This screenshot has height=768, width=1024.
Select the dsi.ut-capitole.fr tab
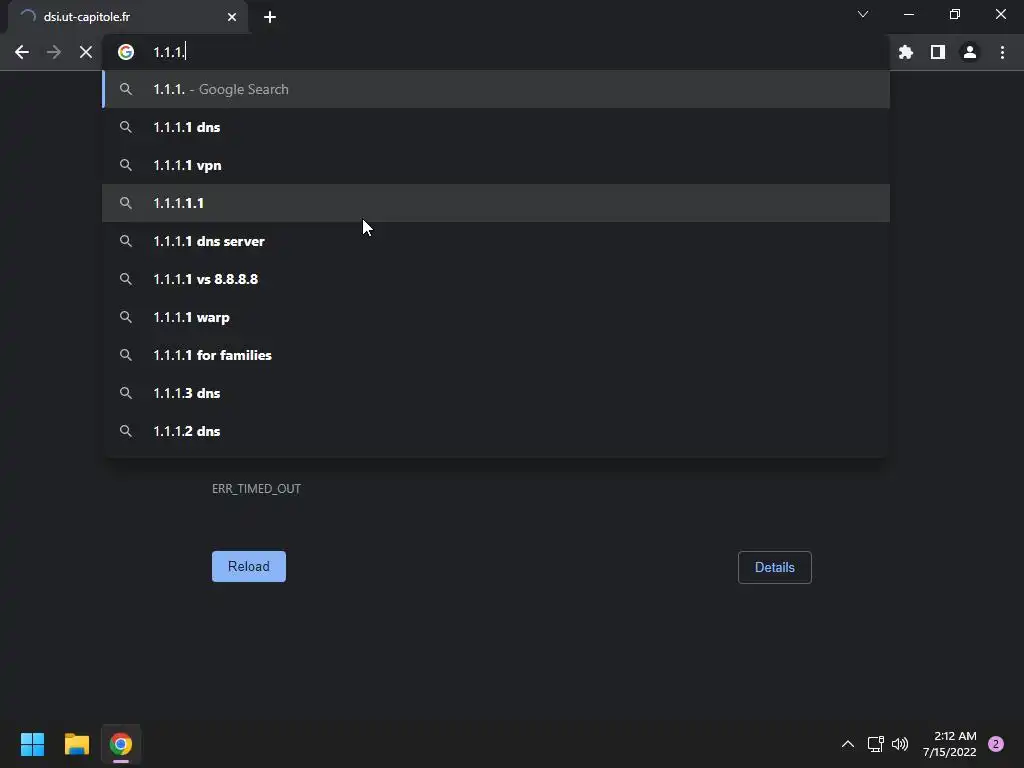pyautogui.click(x=128, y=17)
